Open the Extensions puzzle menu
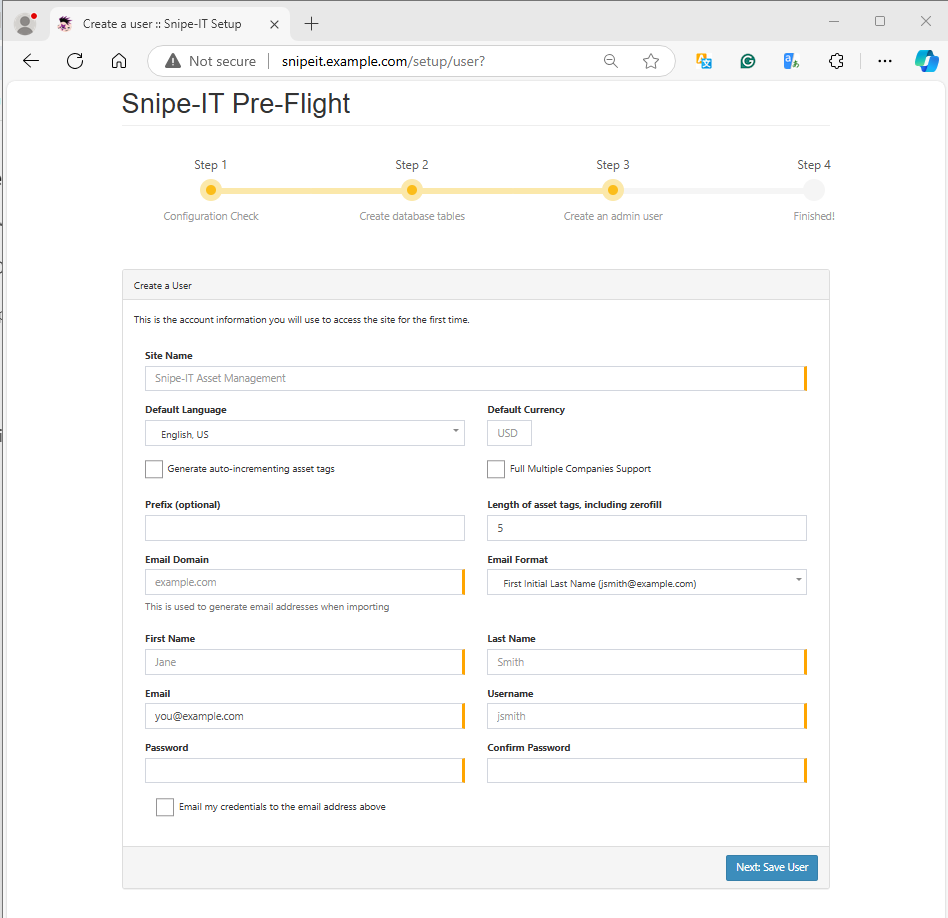 (836, 61)
